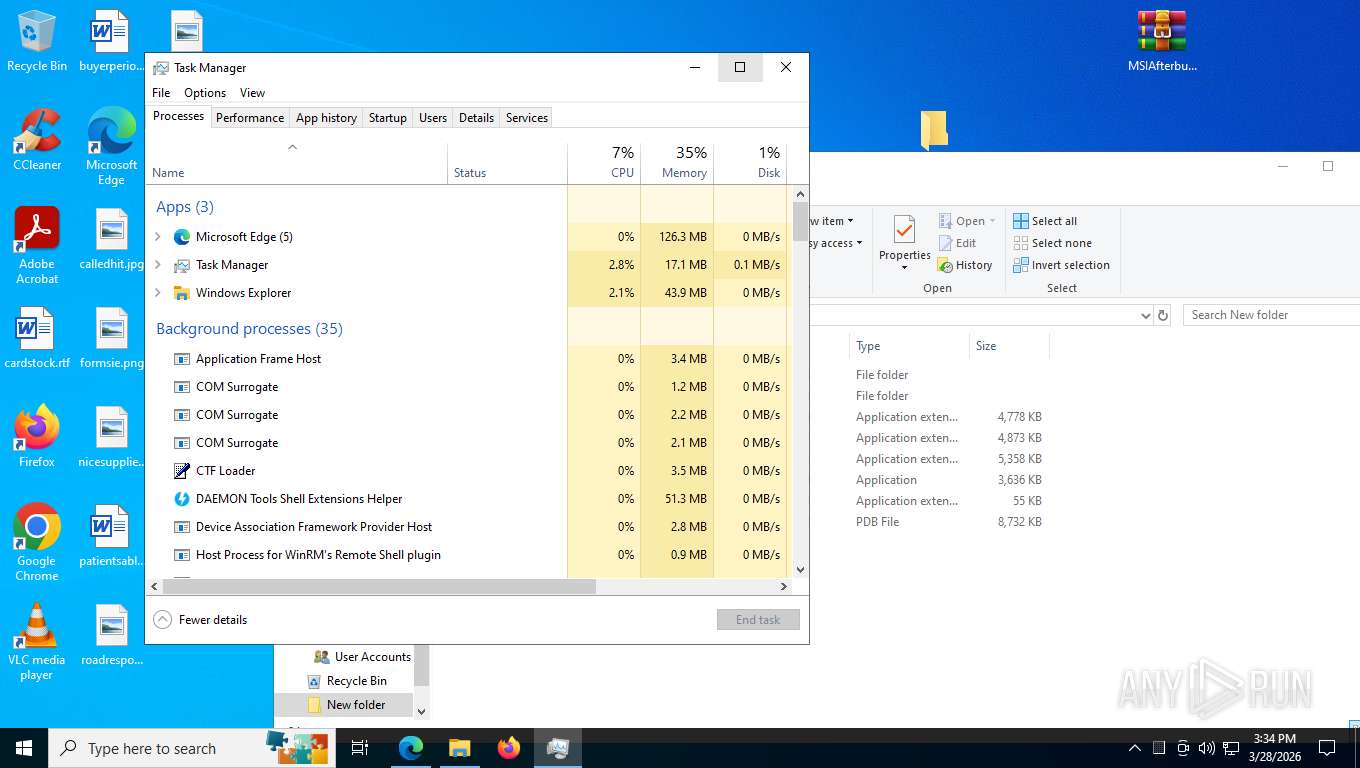Screen dimensions: 1360x768
Task: Select the MSIAfterburner archive desktop icon
Action: click(1162, 41)
